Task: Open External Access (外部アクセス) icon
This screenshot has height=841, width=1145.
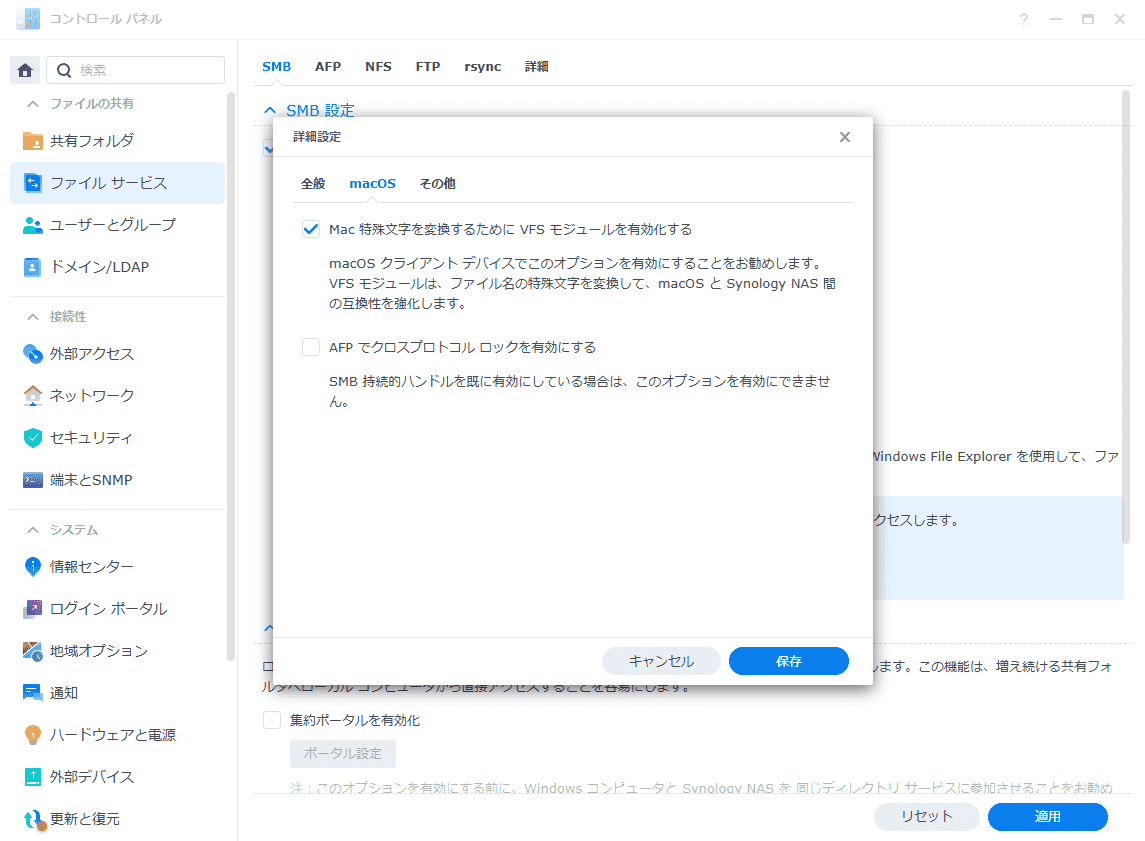Action: click(x=32, y=354)
